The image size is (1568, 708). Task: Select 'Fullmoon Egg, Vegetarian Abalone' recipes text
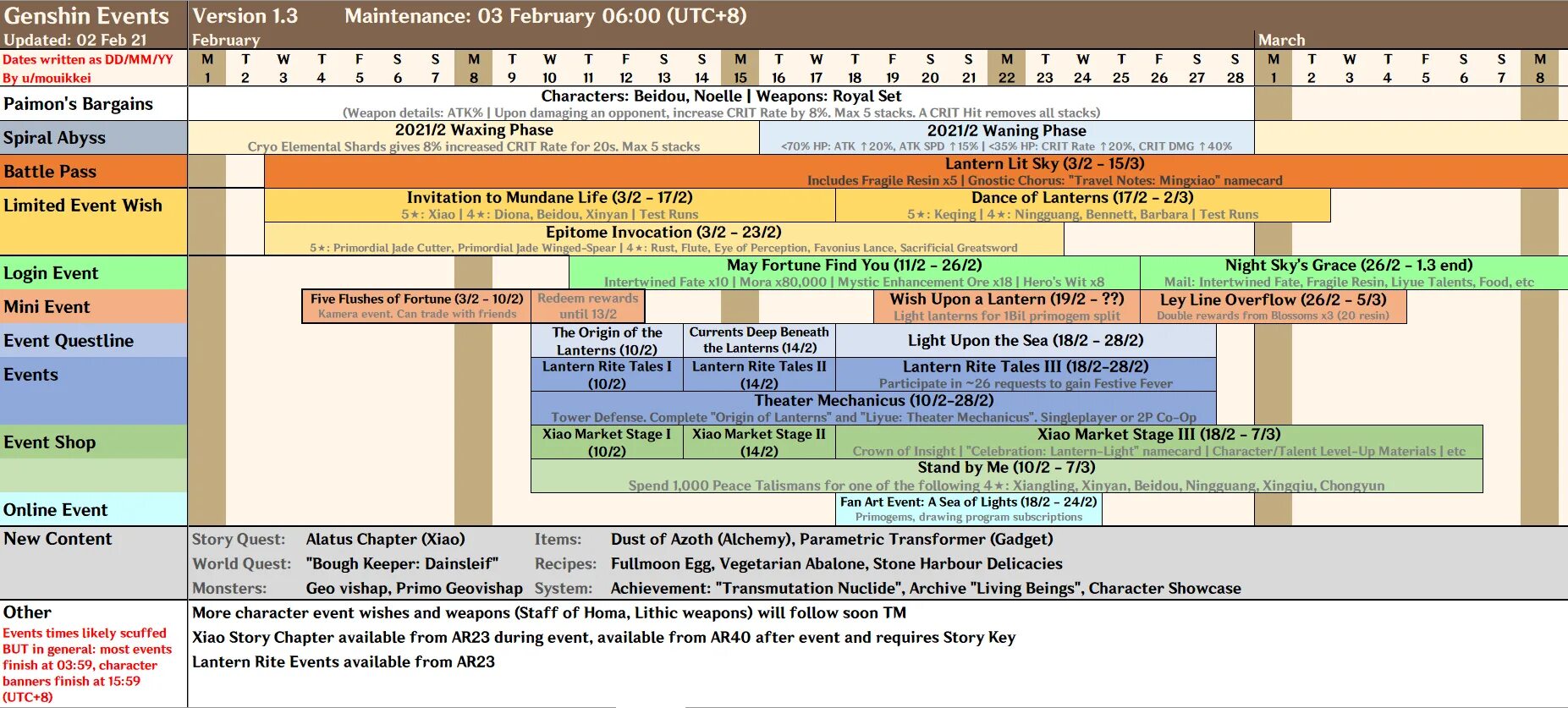(738, 563)
